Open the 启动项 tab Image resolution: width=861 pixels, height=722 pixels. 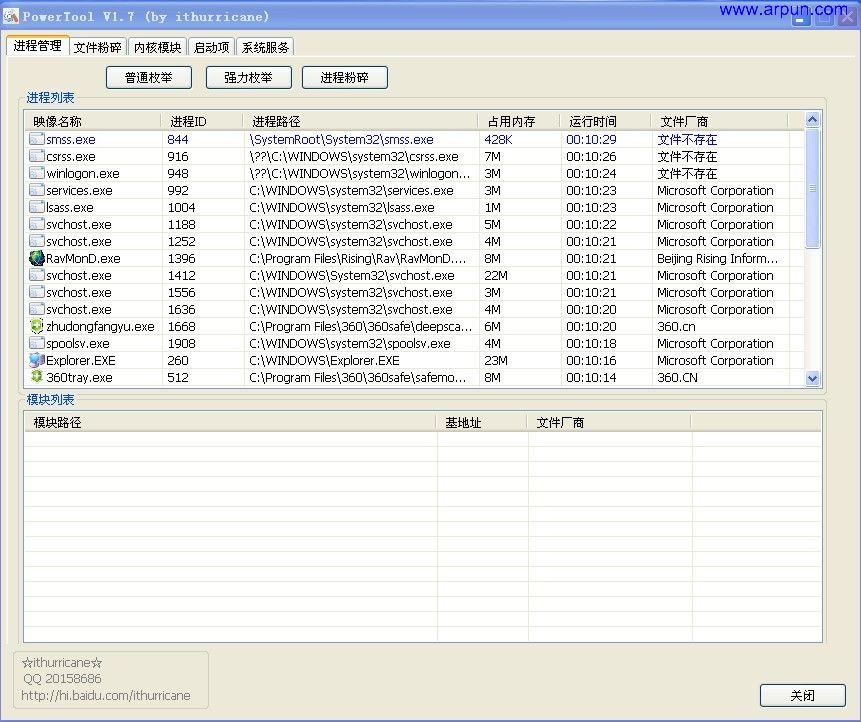211,45
